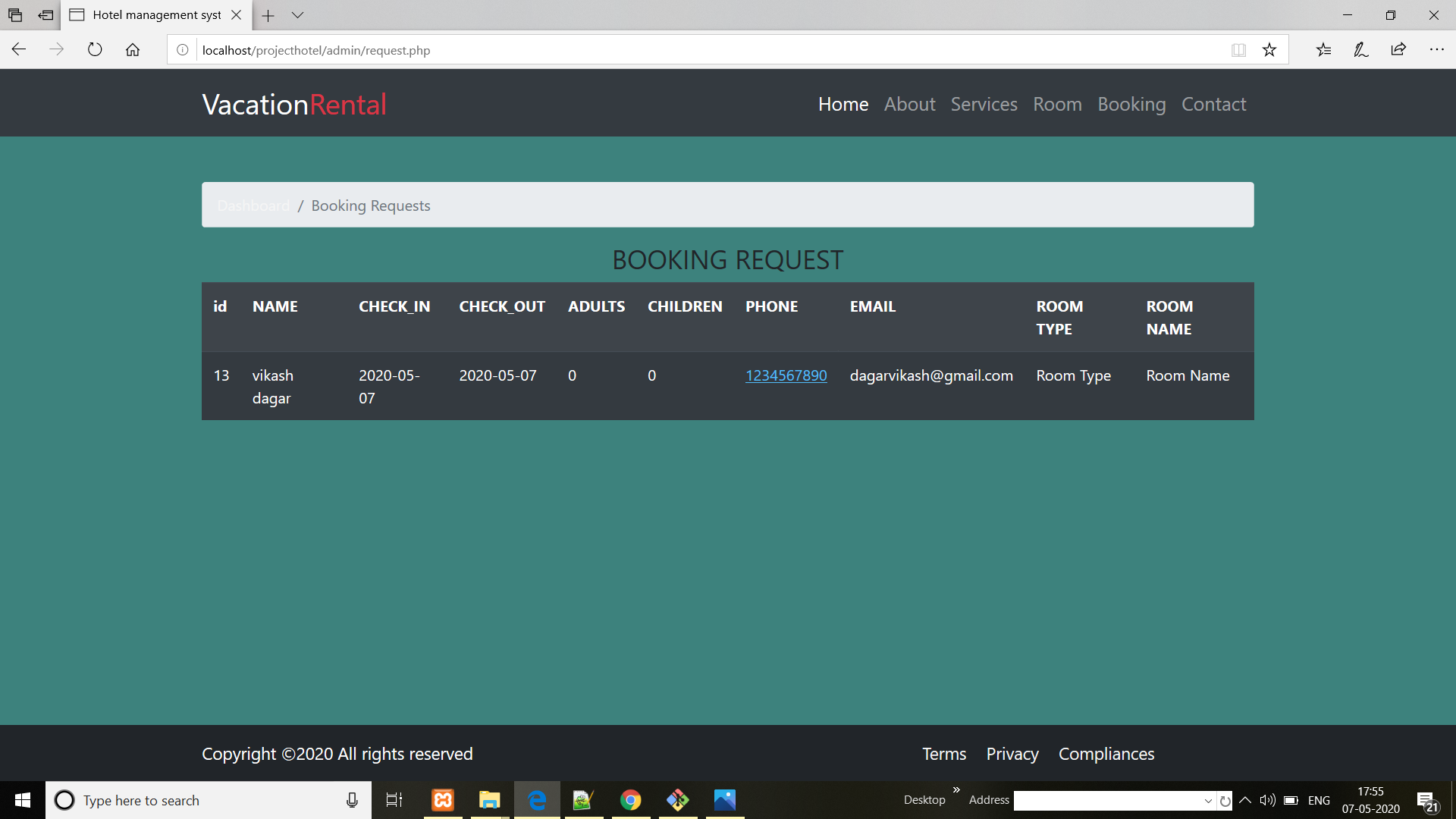1456x819 pixels.
Task: Launch Notepad++ from the taskbar
Action: pyautogui.click(x=584, y=799)
